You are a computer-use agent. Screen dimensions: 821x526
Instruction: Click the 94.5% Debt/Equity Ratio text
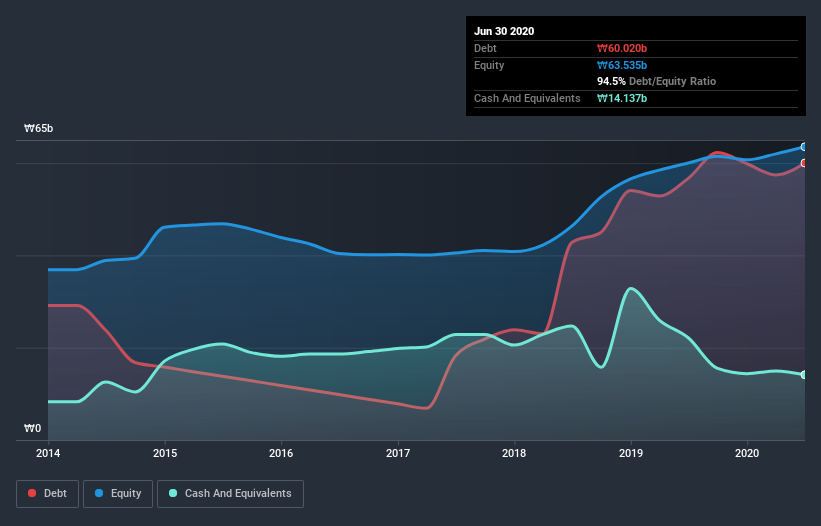point(657,82)
